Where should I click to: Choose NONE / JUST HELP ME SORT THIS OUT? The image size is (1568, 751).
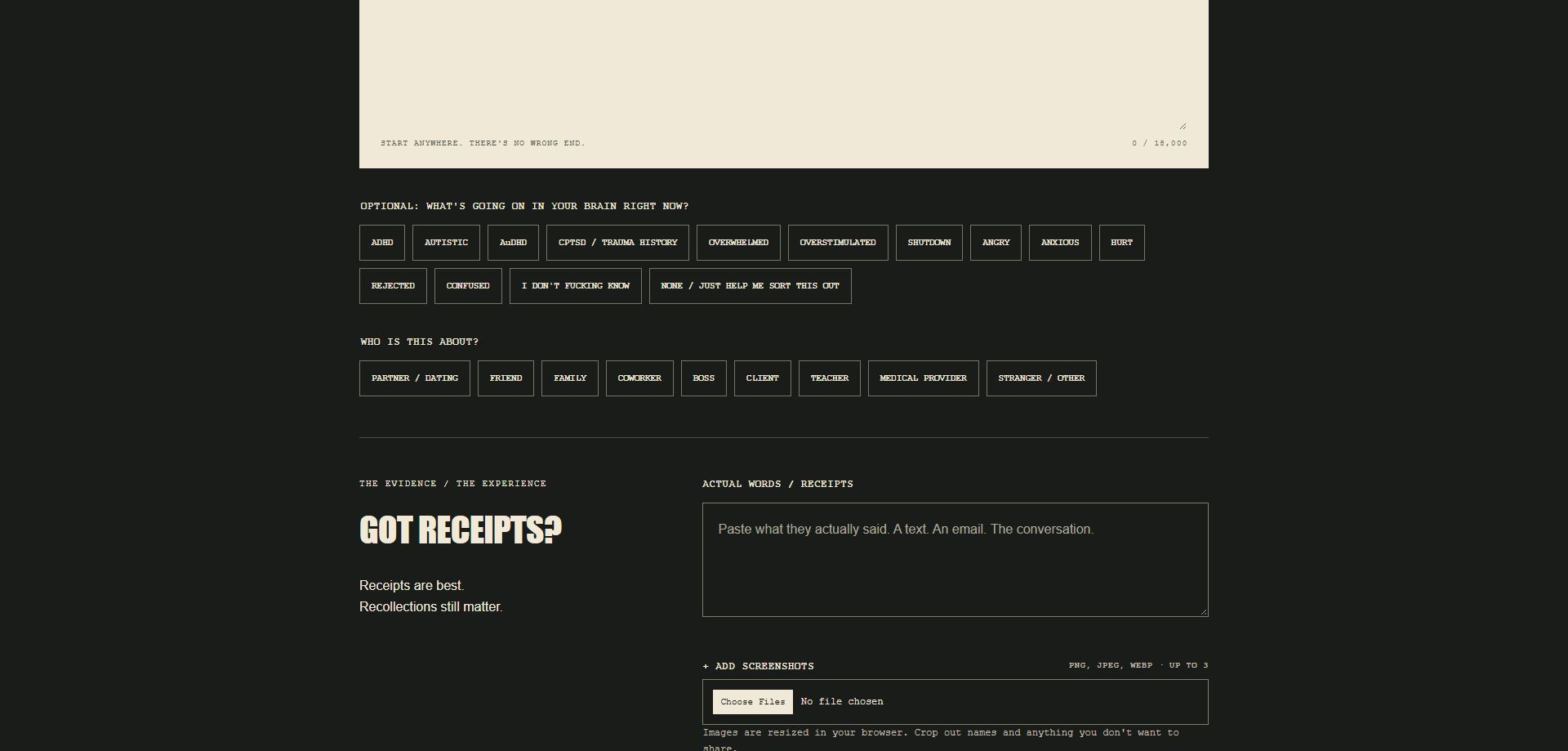[x=751, y=286]
